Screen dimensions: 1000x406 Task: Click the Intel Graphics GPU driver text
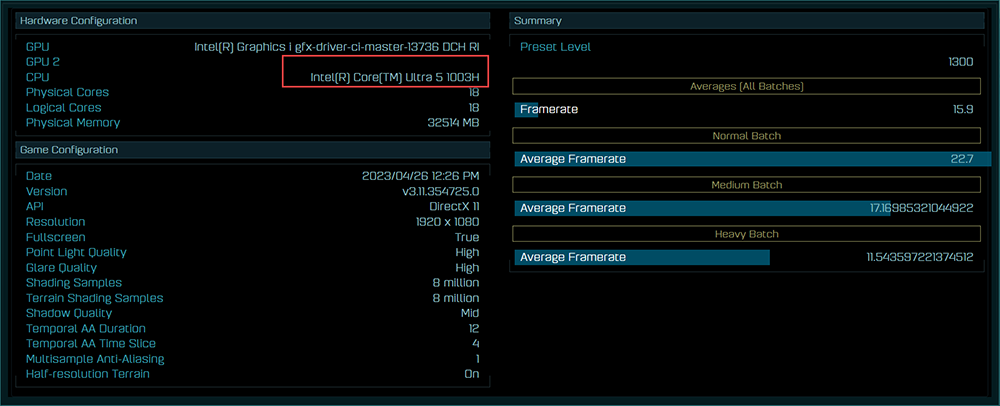336,46
